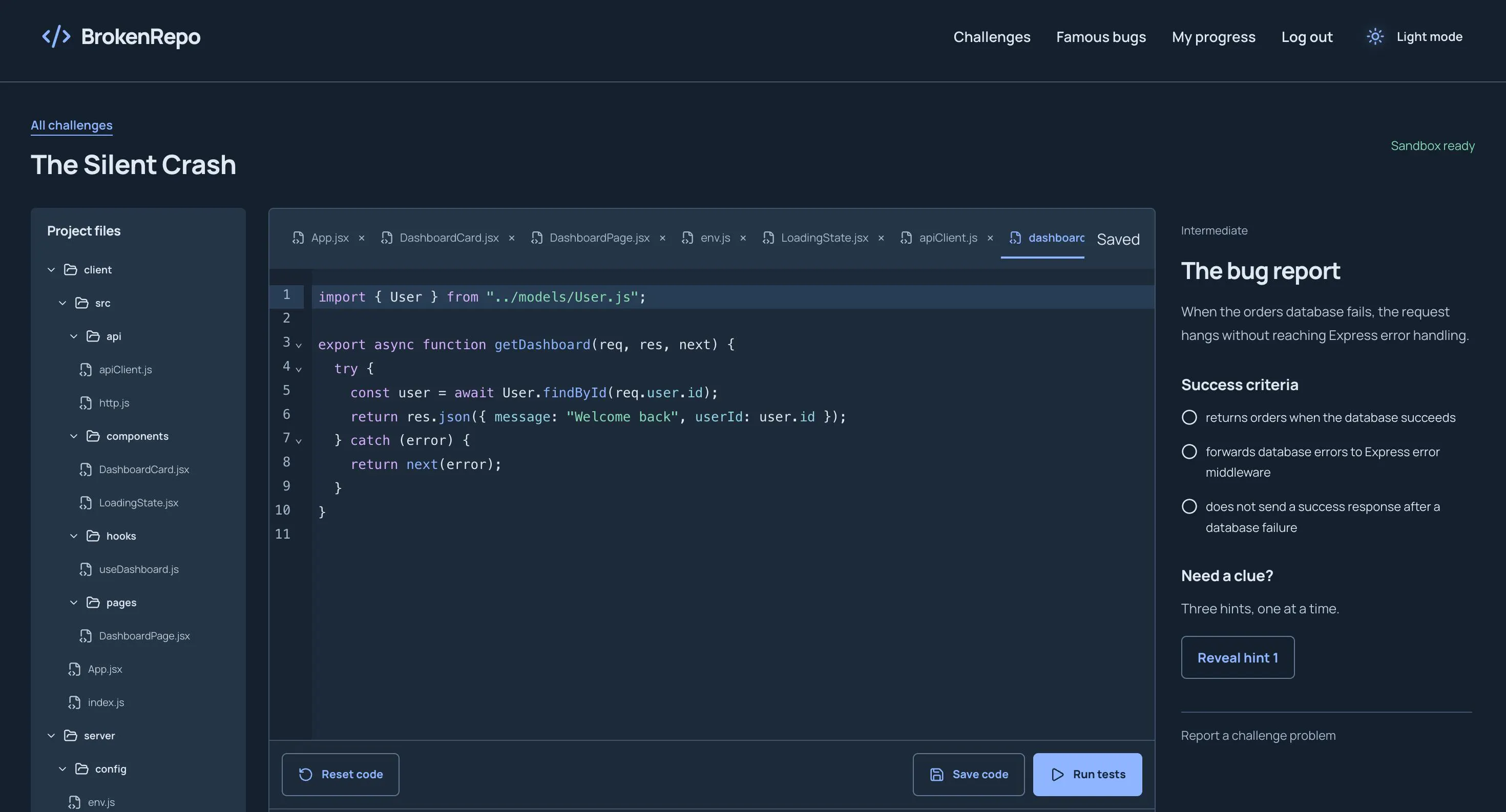Collapse the pages folder chevron

(74, 602)
